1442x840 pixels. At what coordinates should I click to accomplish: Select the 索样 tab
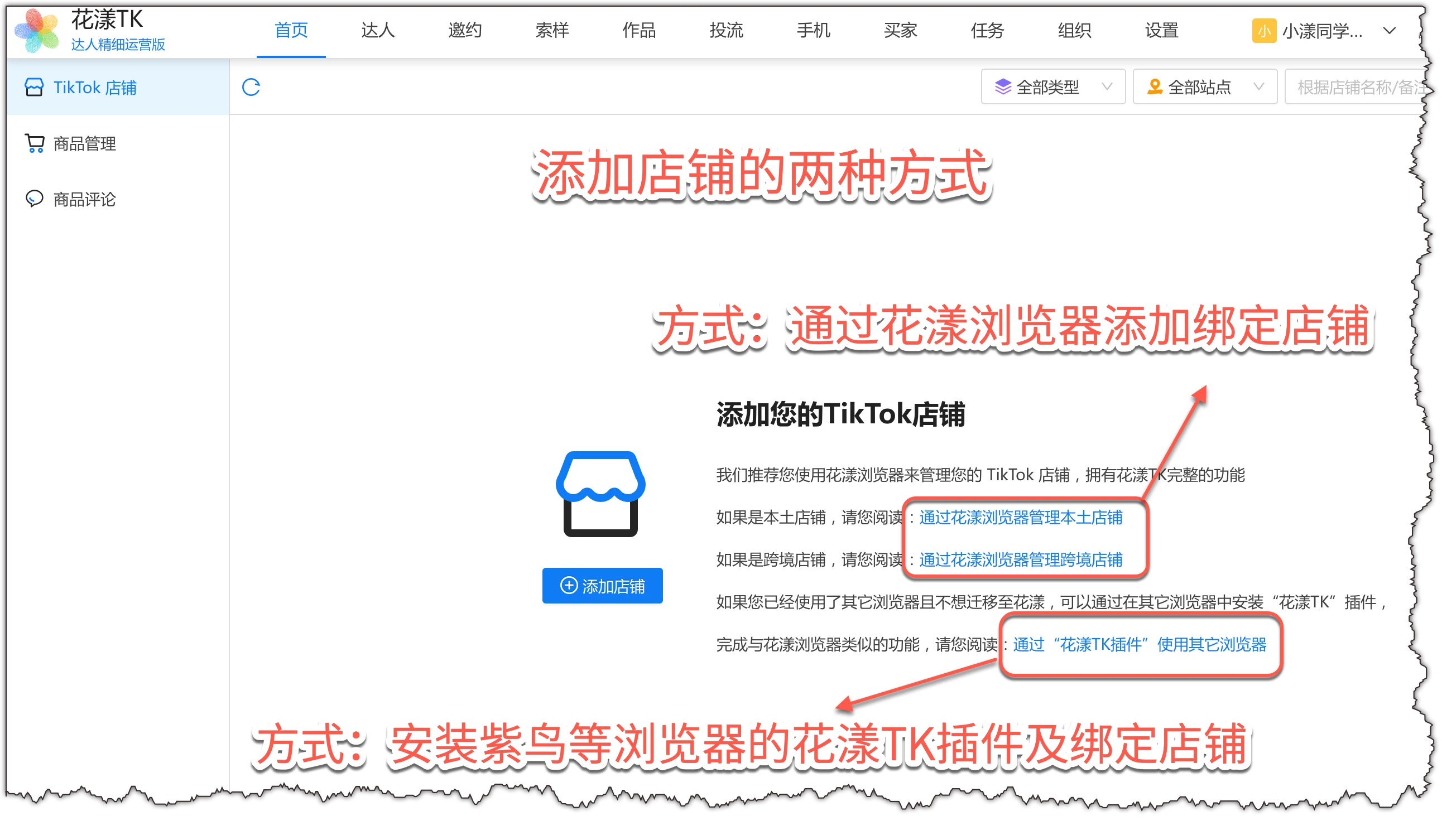(552, 30)
